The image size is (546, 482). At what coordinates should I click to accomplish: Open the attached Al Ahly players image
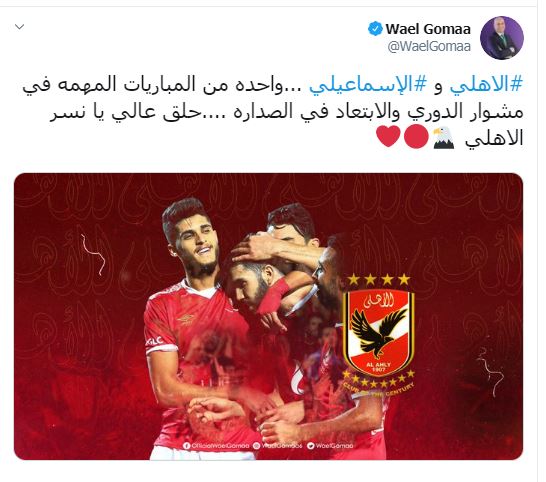[x=268, y=316]
